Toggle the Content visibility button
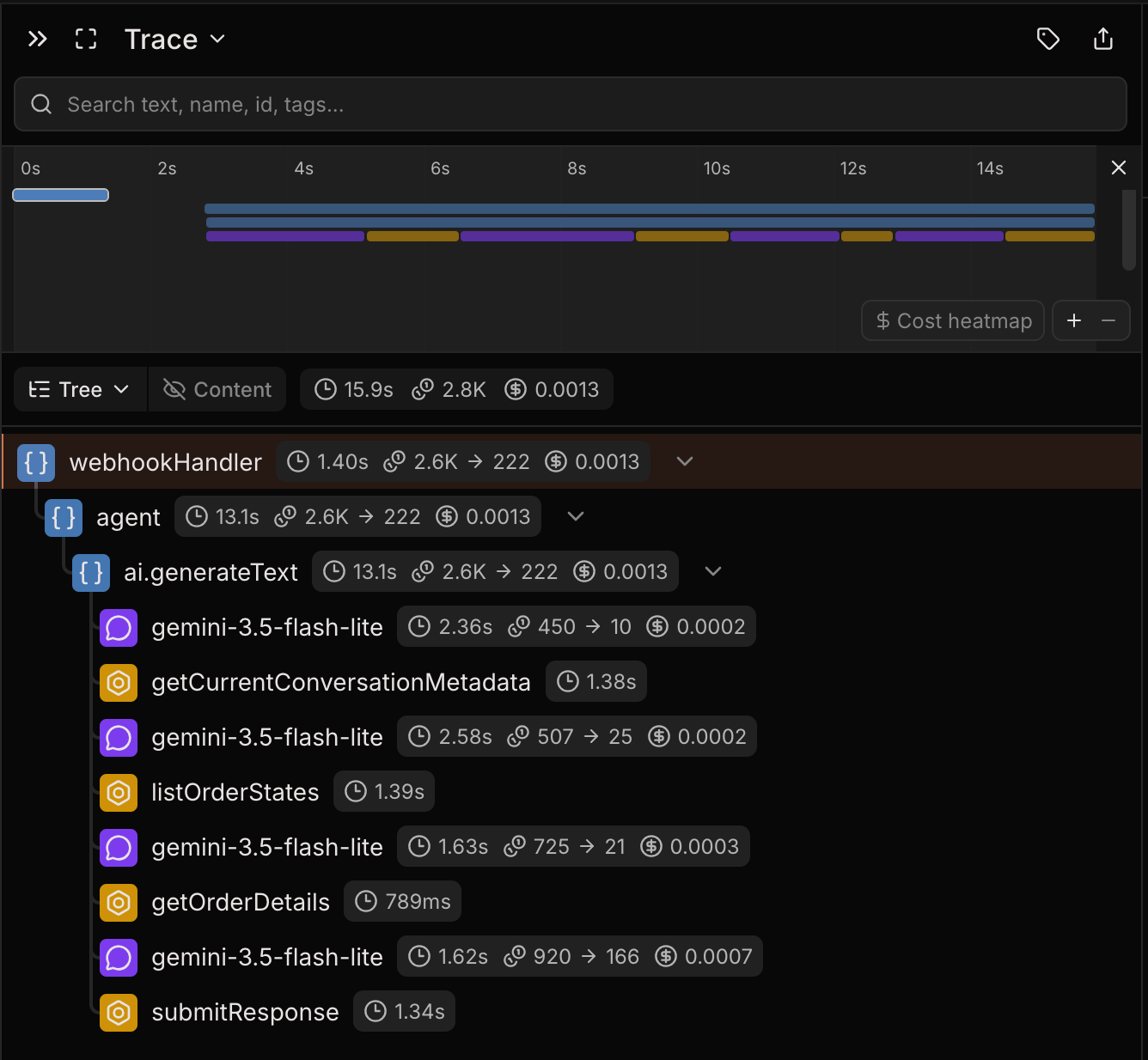The height and width of the screenshot is (1060, 1148). coord(217,389)
